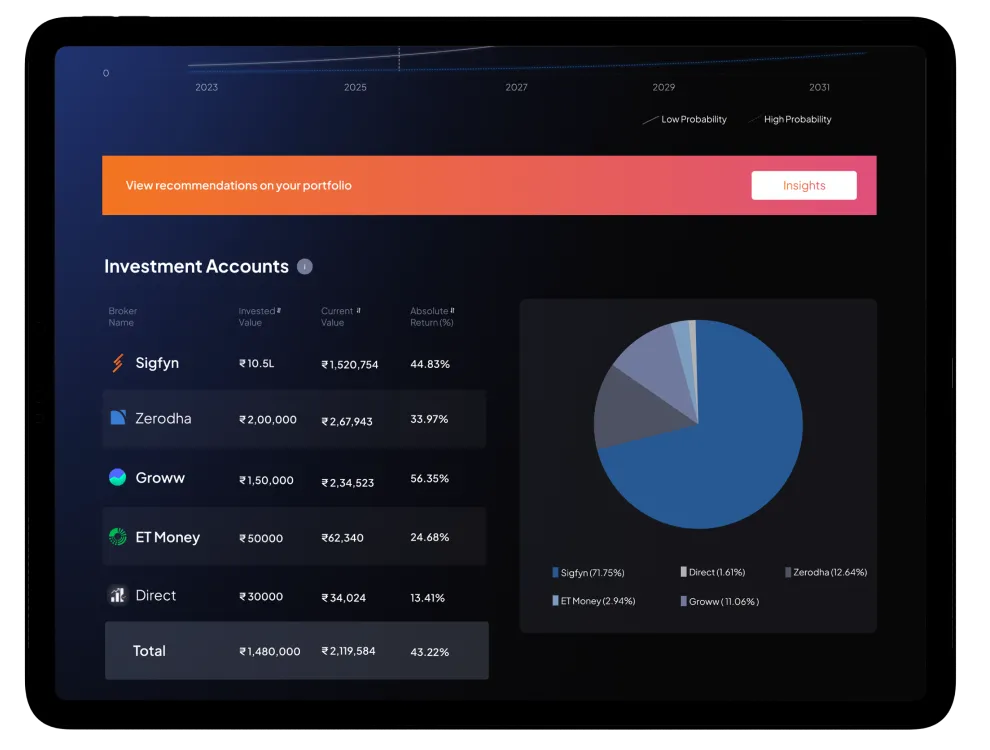
Task: Click Sigfyn return 44.83%
Action: [430, 364]
